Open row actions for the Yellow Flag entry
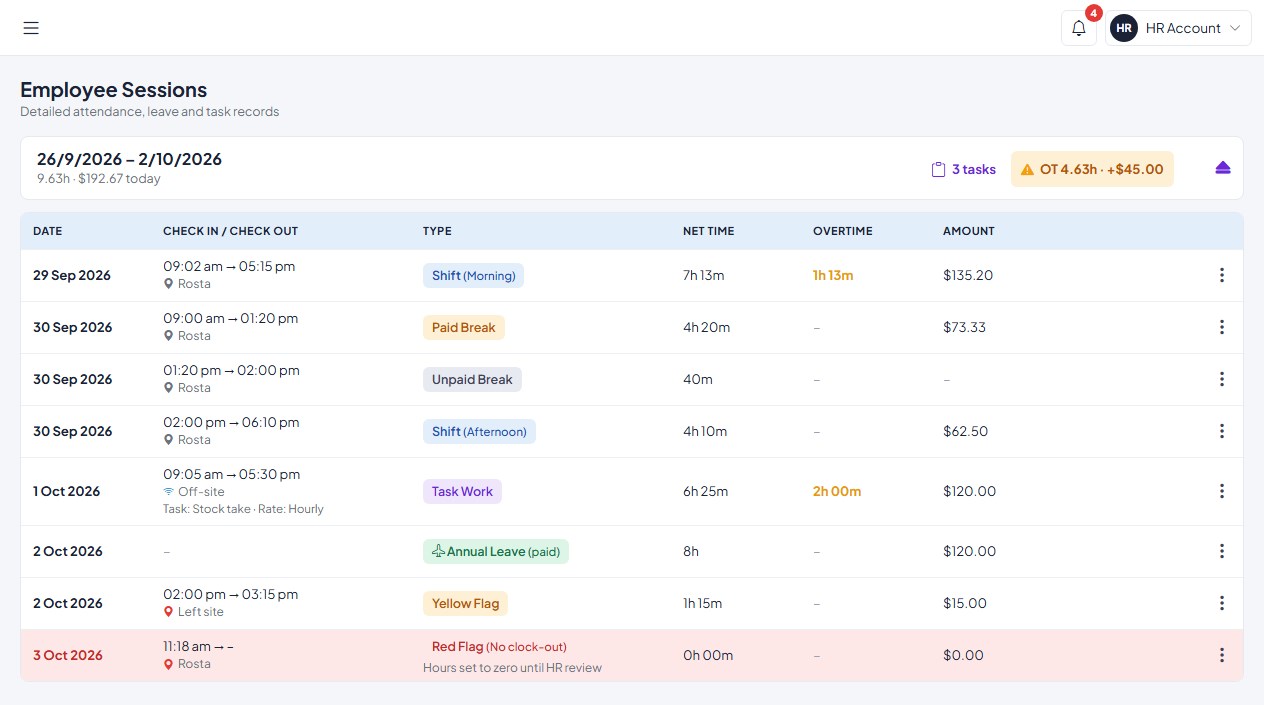 pos(1222,603)
